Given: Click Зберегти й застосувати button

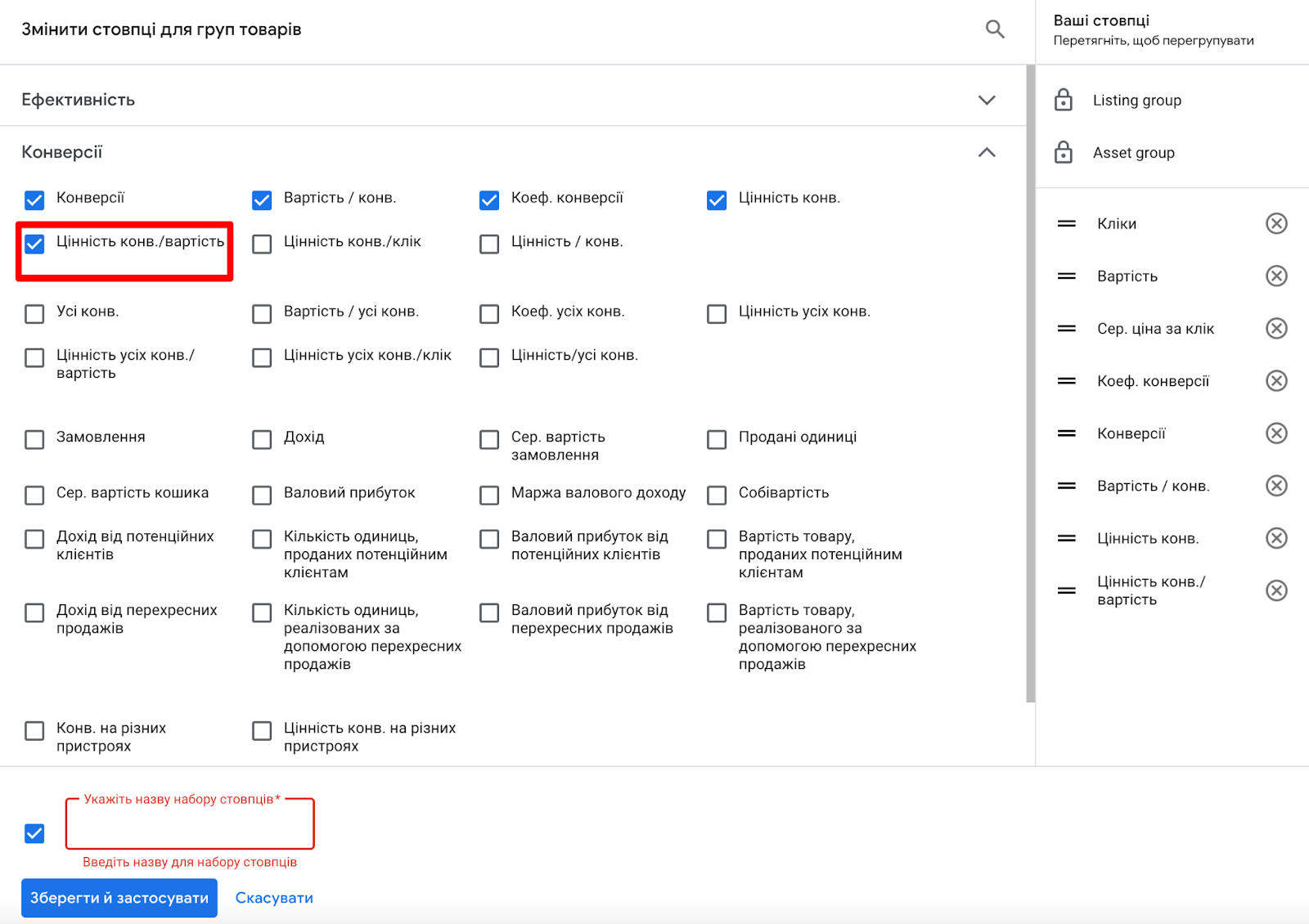Looking at the screenshot, I should pyautogui.click(x=119, y=898).
